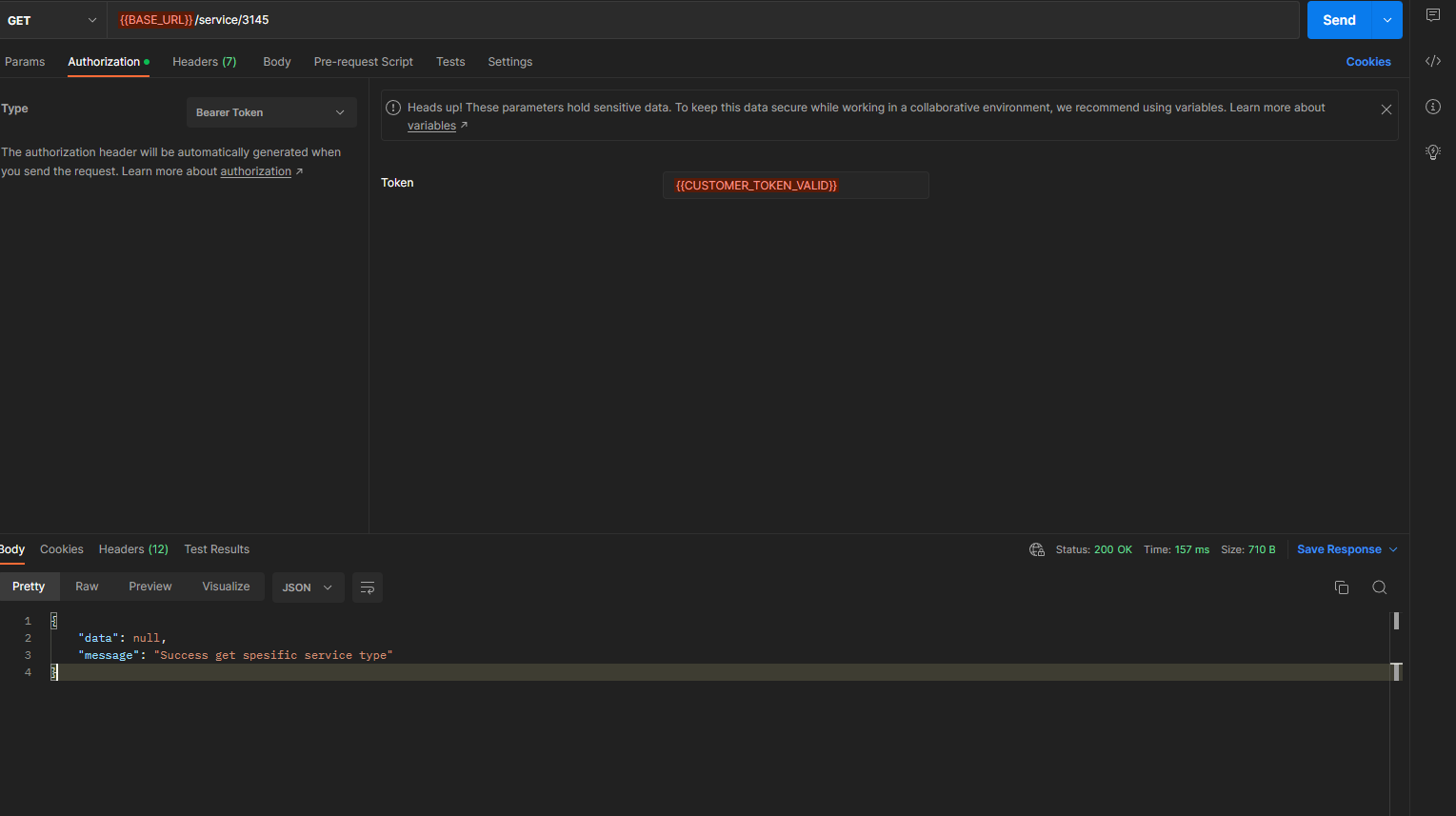Open the code snippet panel
This screenshot has height=816, width=1456.
(1433, 61)
